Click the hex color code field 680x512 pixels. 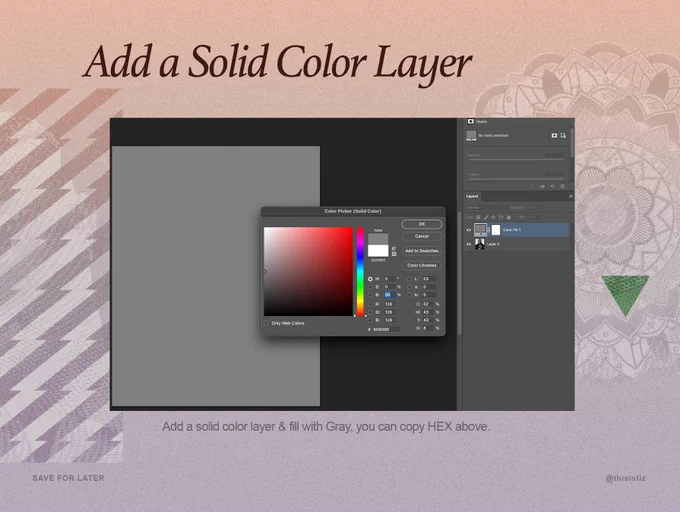coord(387,329)
